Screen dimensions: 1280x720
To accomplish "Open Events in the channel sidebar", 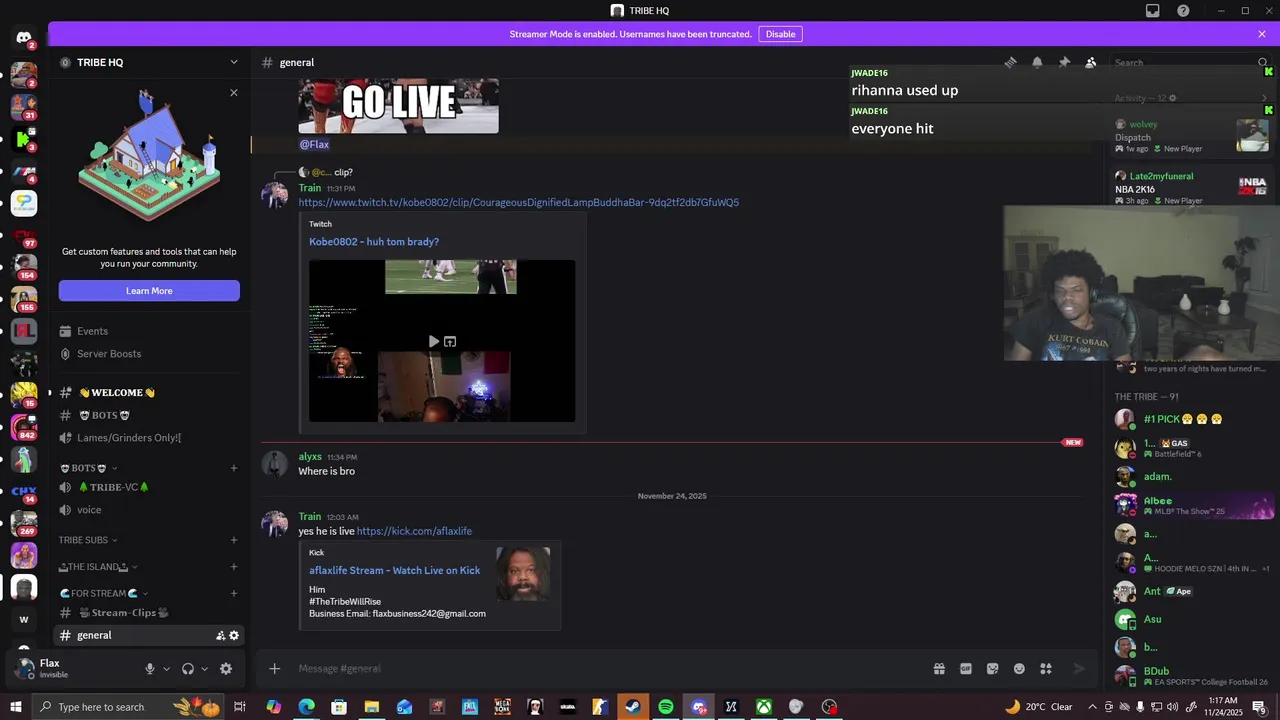I will pyautogui.click(x=149, y=331).
